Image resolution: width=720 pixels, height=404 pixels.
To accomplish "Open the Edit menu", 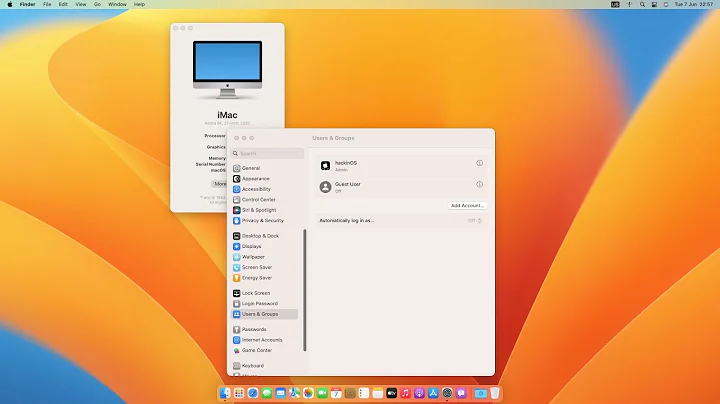I will [63, 4].
